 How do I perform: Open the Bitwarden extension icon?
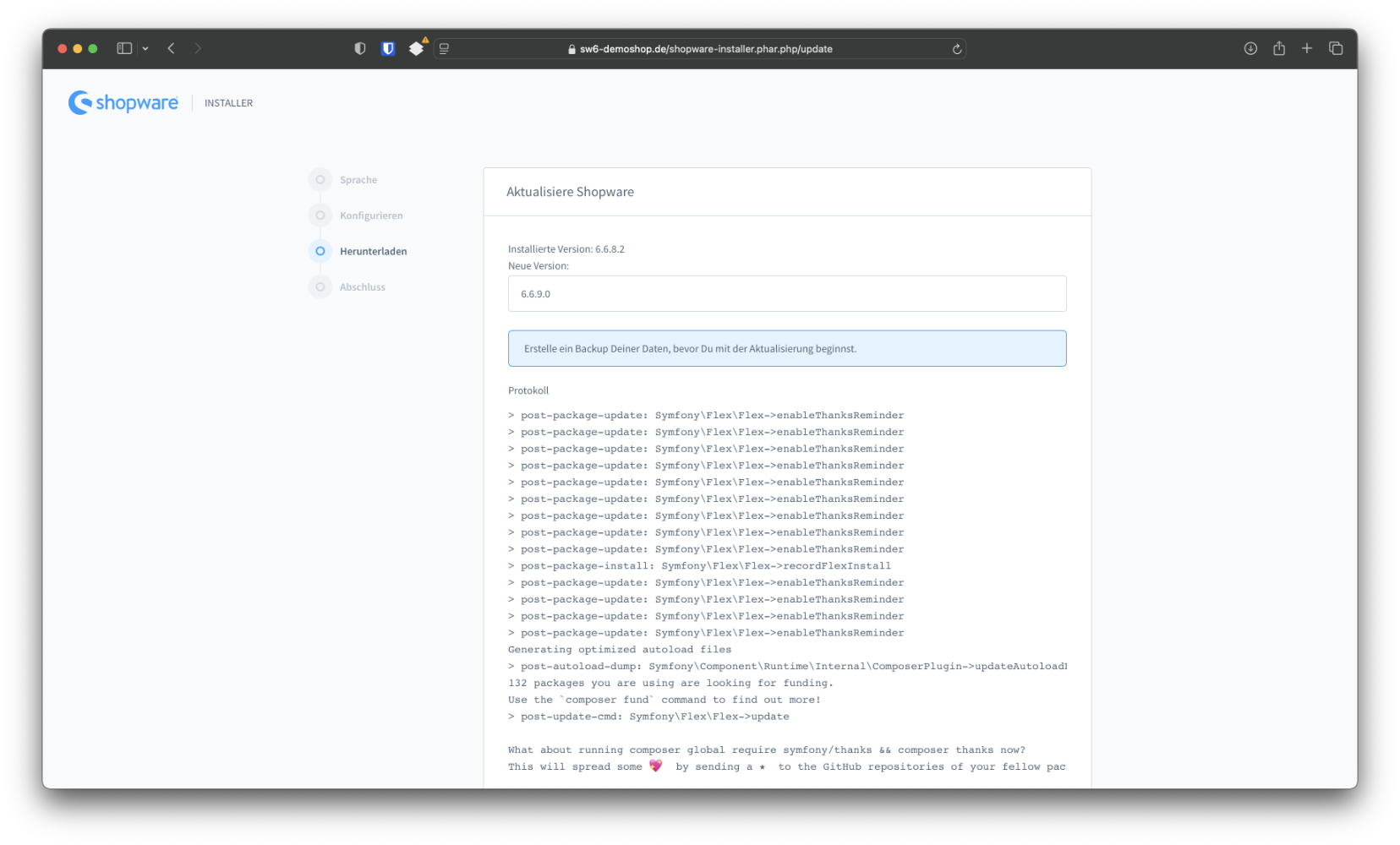click(x=388, y=49)
